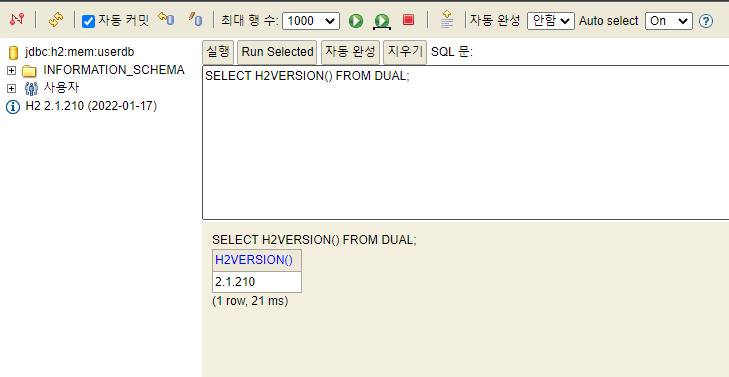Image resolution: width=729 pixels, height=377 pixels.
Task: Open the 최대 행 수 1000 dropdown
Action: click(311, 21)
